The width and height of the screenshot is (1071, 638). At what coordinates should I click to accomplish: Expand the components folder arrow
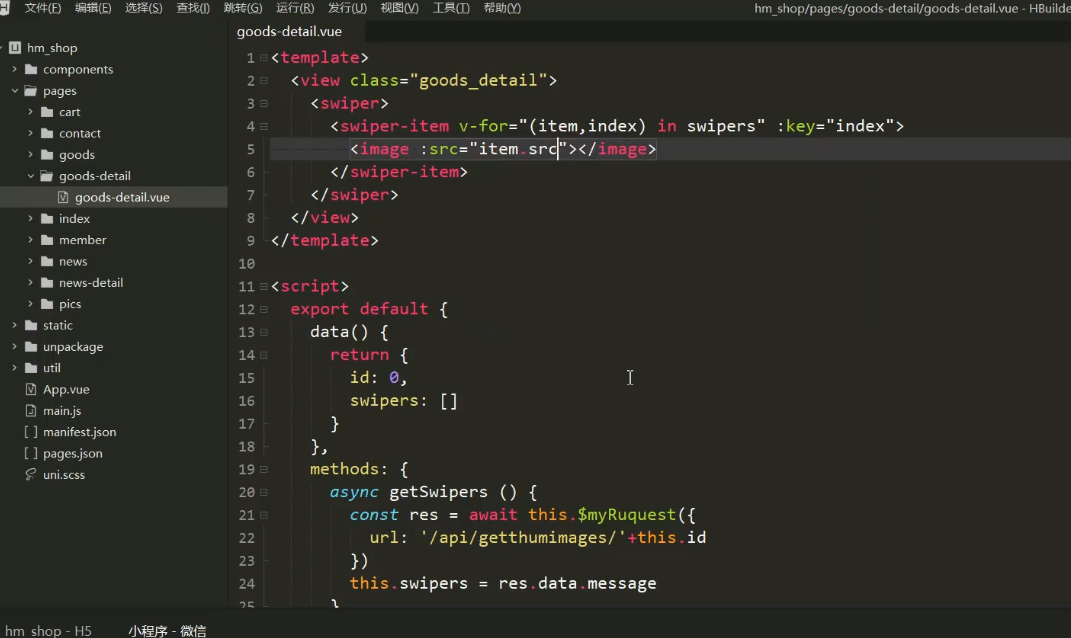pos(14,69)
